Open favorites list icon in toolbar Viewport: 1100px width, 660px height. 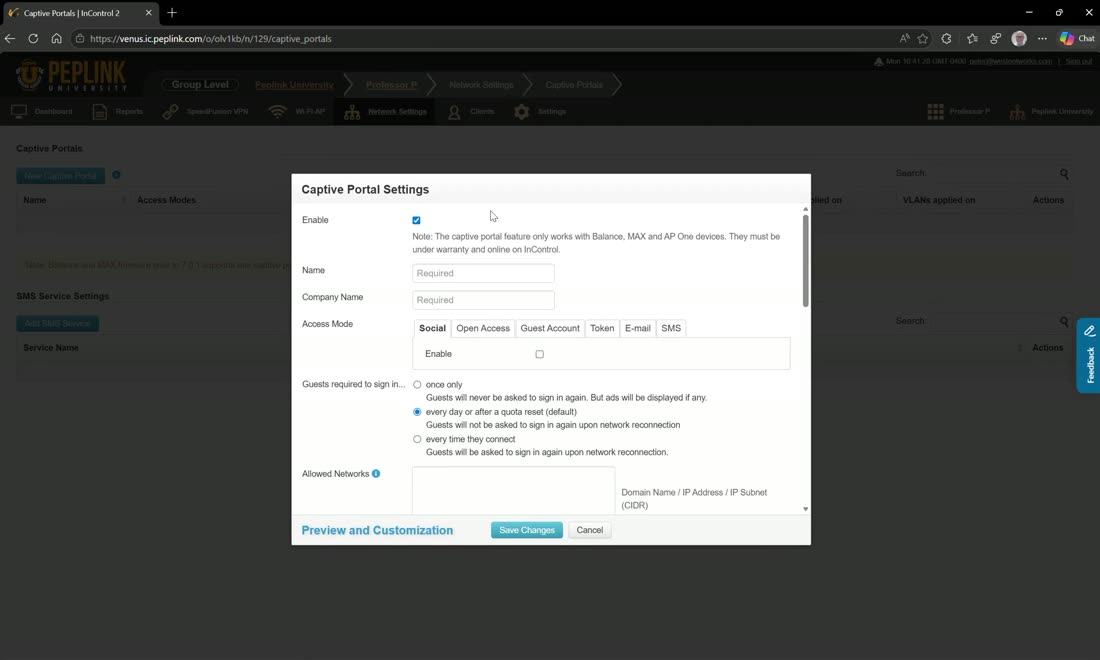pyautogui.click(x=972, y=39)
